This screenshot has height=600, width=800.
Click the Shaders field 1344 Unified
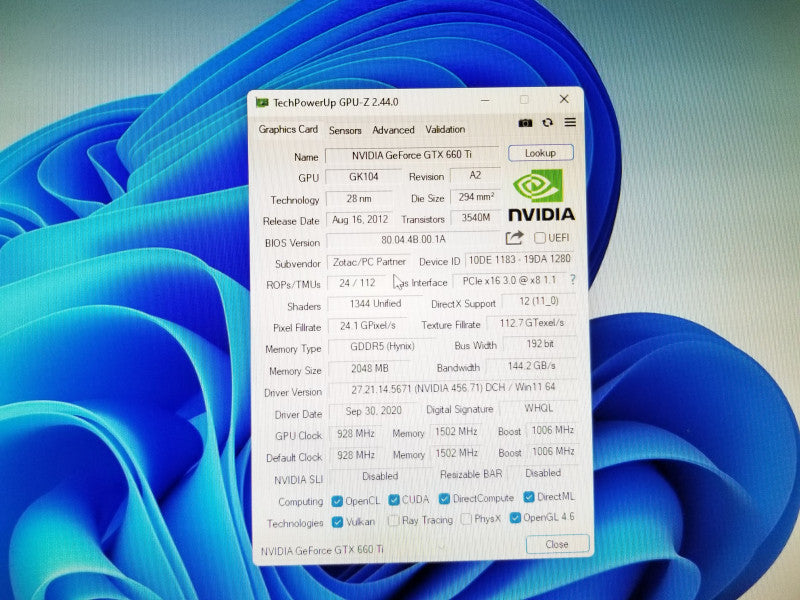[375, 304]
